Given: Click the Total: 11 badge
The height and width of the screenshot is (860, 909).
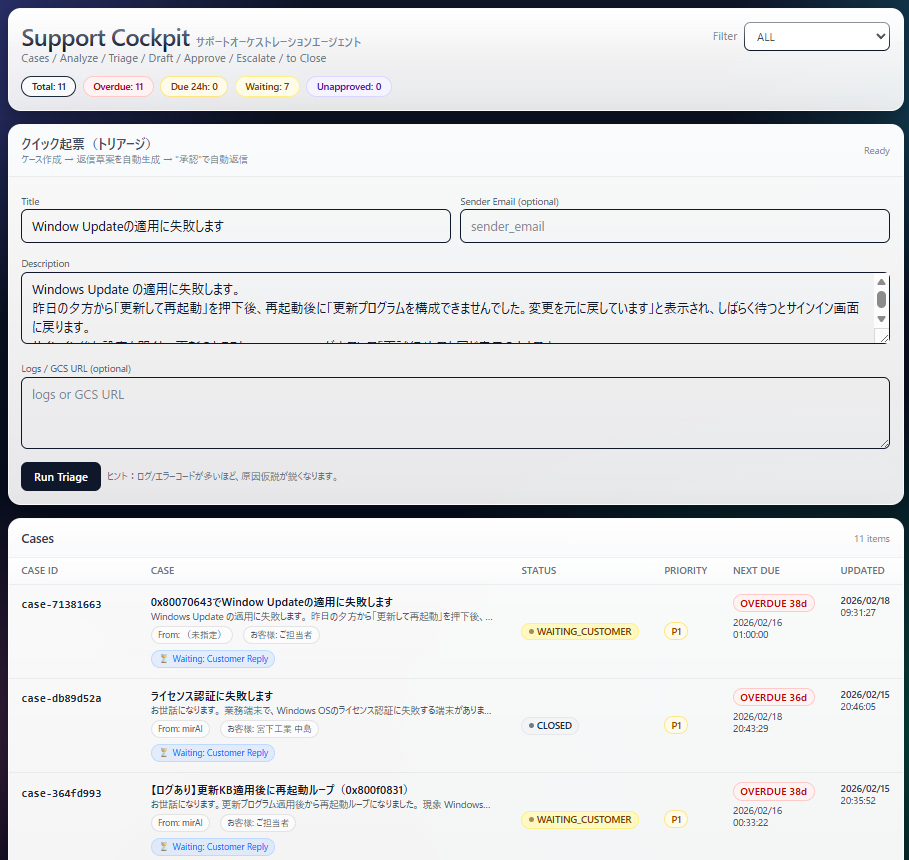Looking at the screenshot, I should point(48,86).
